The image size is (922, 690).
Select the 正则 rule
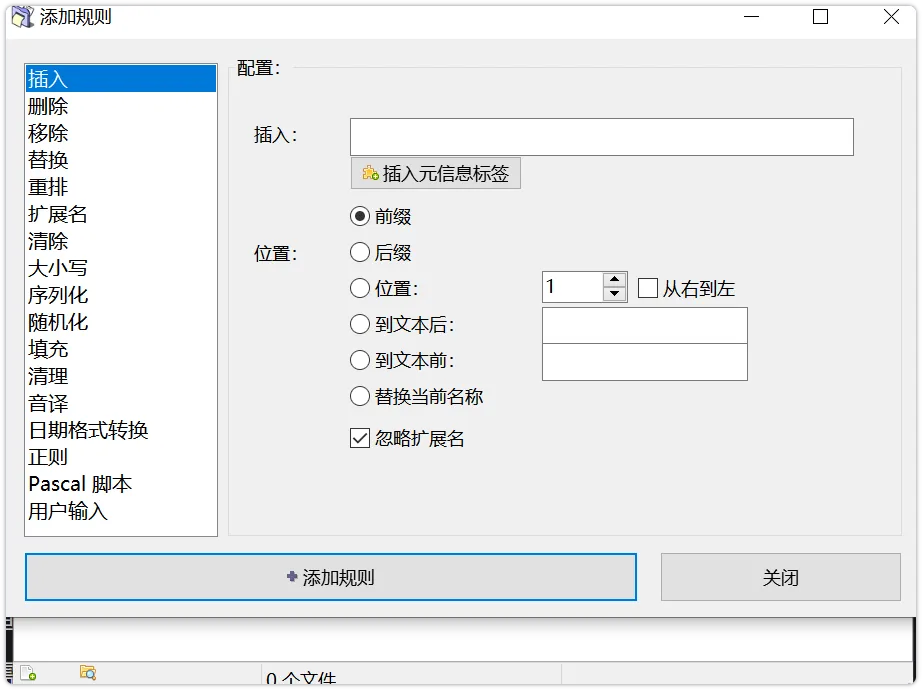(x=121, y=458)
